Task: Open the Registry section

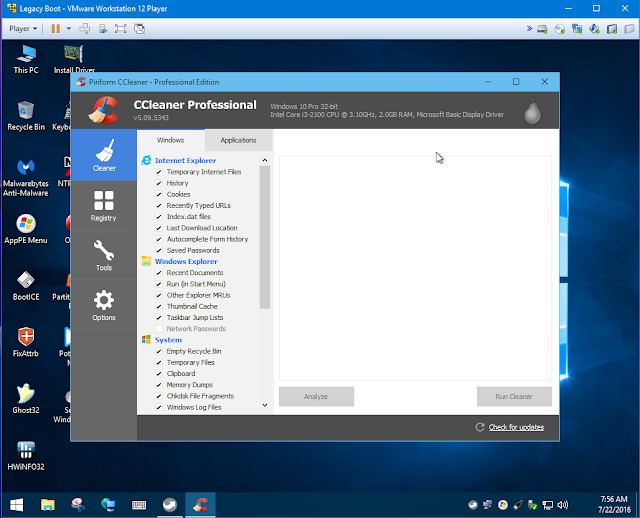Action: click(x=104, y=206)
